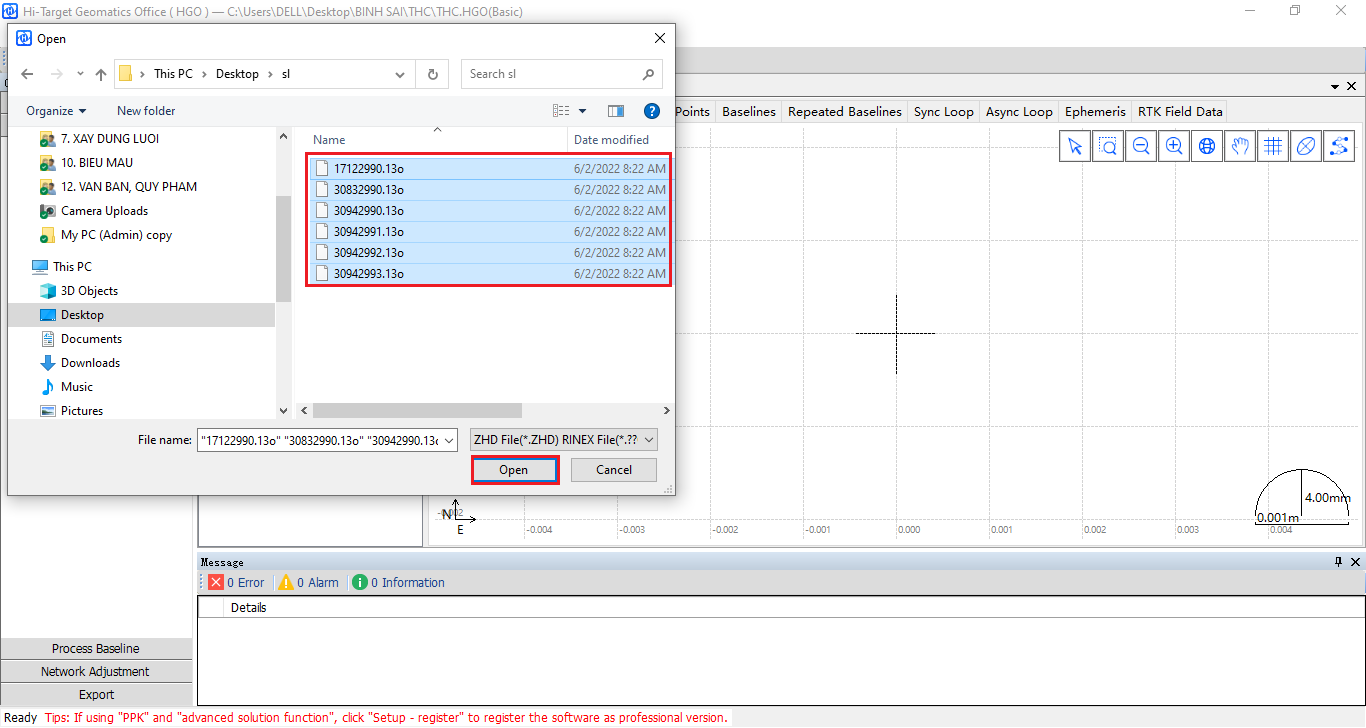The image size is (1366, 728).
Task: Click the globe full view icon
Action: tap(1207, 146)
